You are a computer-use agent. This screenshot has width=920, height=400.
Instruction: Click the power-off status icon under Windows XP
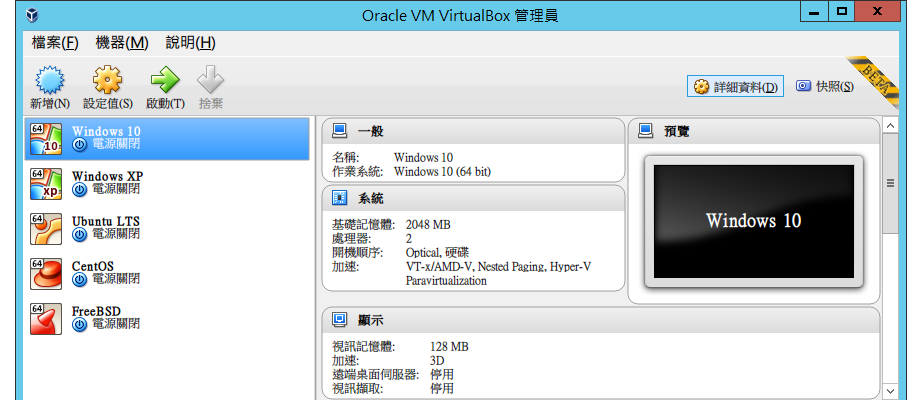click(x=80, y=189)
